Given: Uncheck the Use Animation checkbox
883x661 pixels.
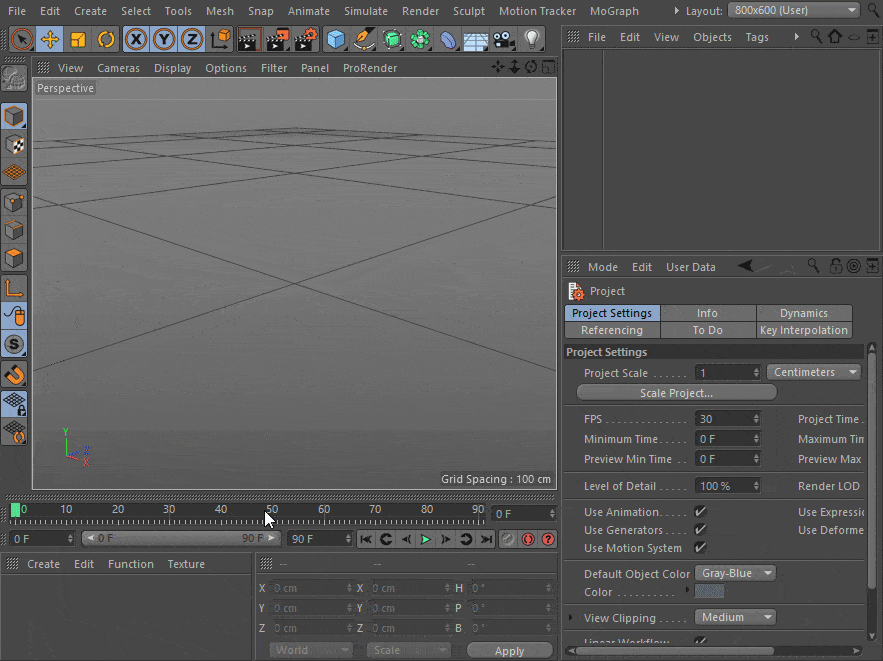Looking at the screenshot, I should coord(700,512).
